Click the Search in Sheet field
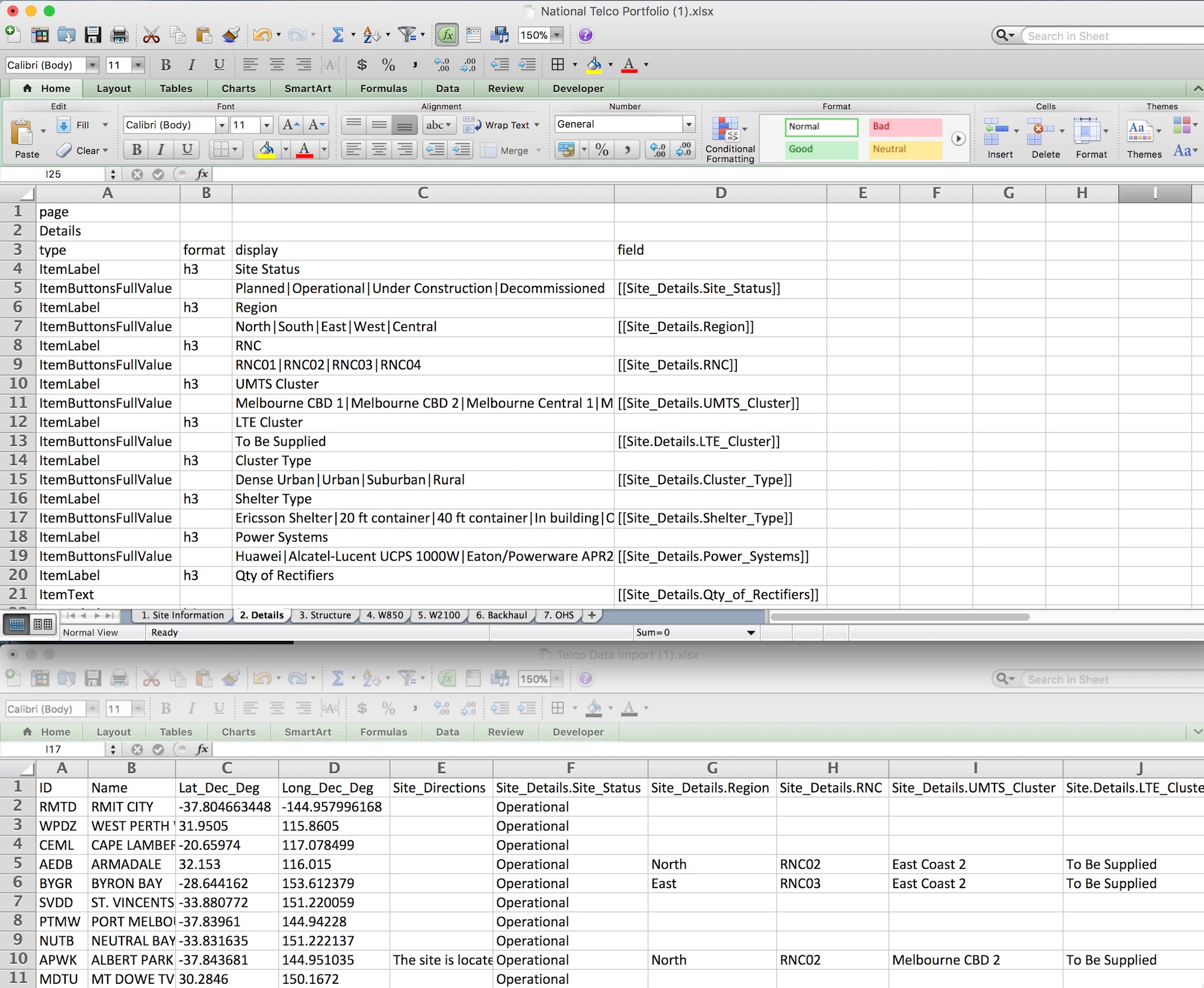This screenshot has width=1204, height=988. click(x=1112, y=36)
